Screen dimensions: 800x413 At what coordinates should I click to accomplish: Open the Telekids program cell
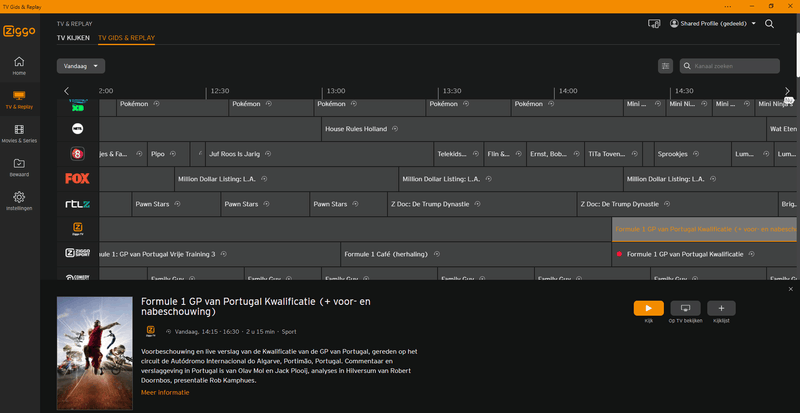click(458, 154)
